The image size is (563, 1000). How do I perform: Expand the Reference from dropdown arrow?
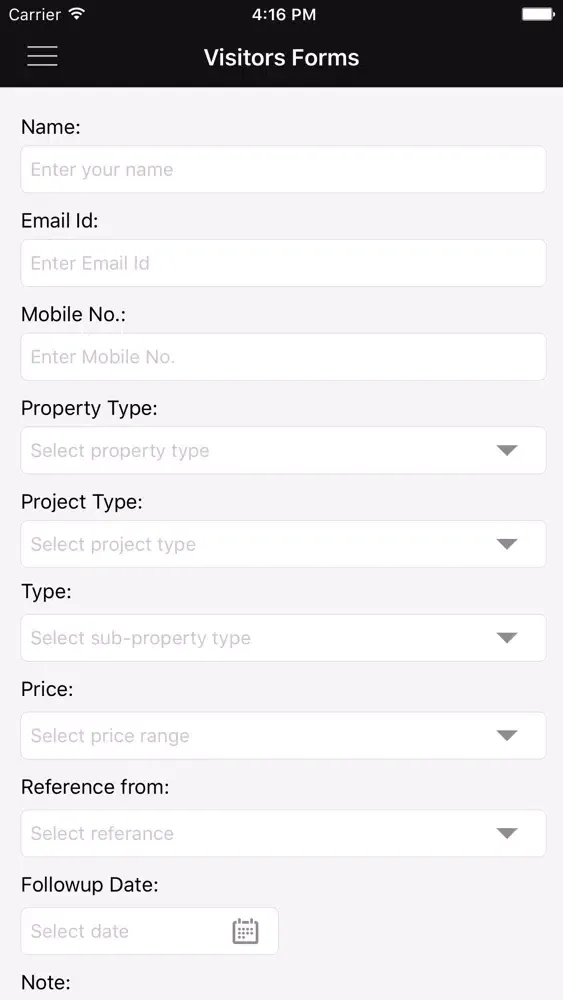[x=507, y=833]
